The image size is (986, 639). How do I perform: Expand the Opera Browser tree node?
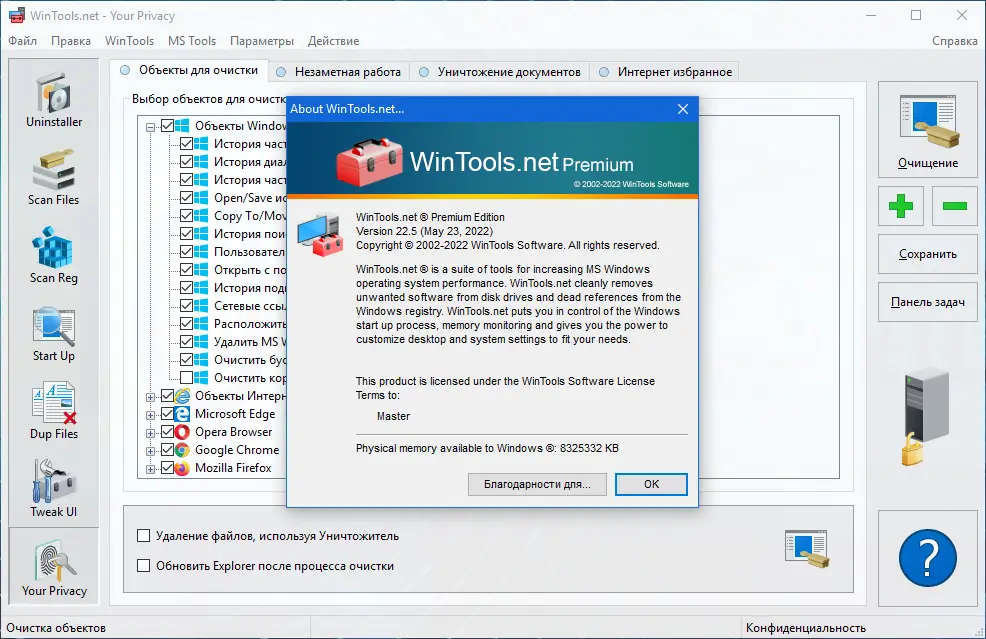pyautogui.click(x=150, y=433)
